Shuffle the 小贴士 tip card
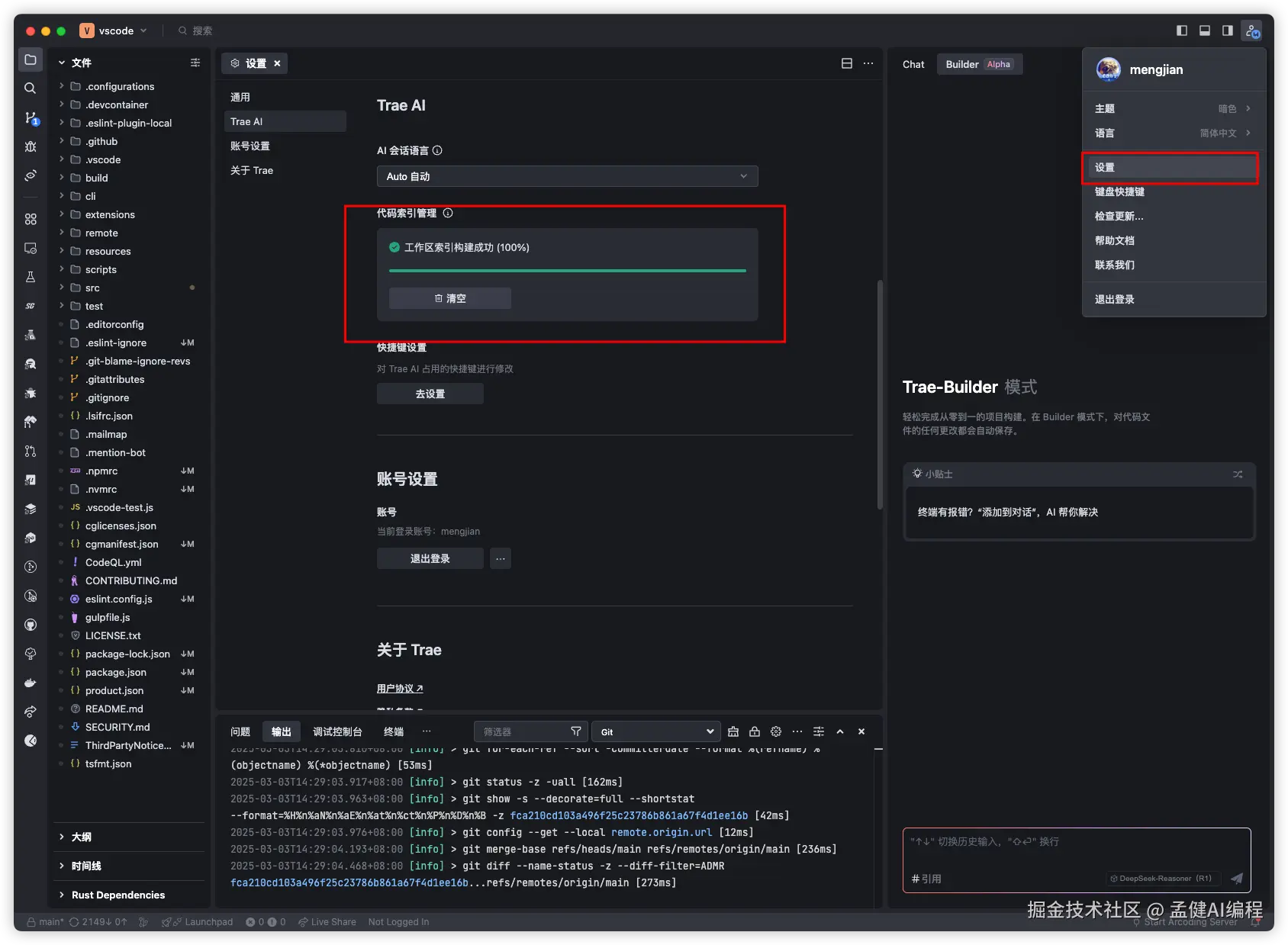The width and height of the screenshot is (1288, 945). pos(1238,474)
